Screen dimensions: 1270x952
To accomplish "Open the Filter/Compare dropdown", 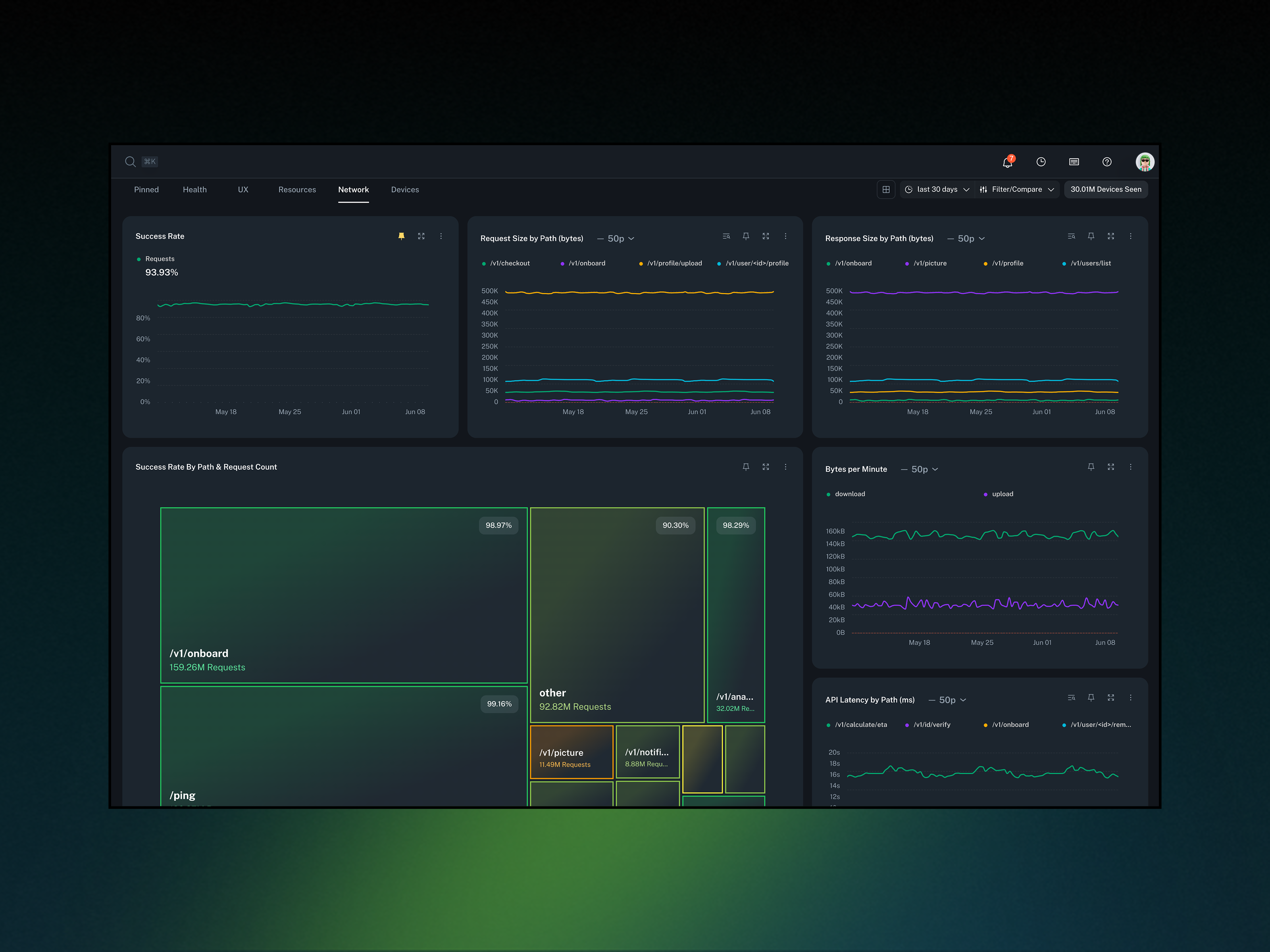I will point(1017,189).
